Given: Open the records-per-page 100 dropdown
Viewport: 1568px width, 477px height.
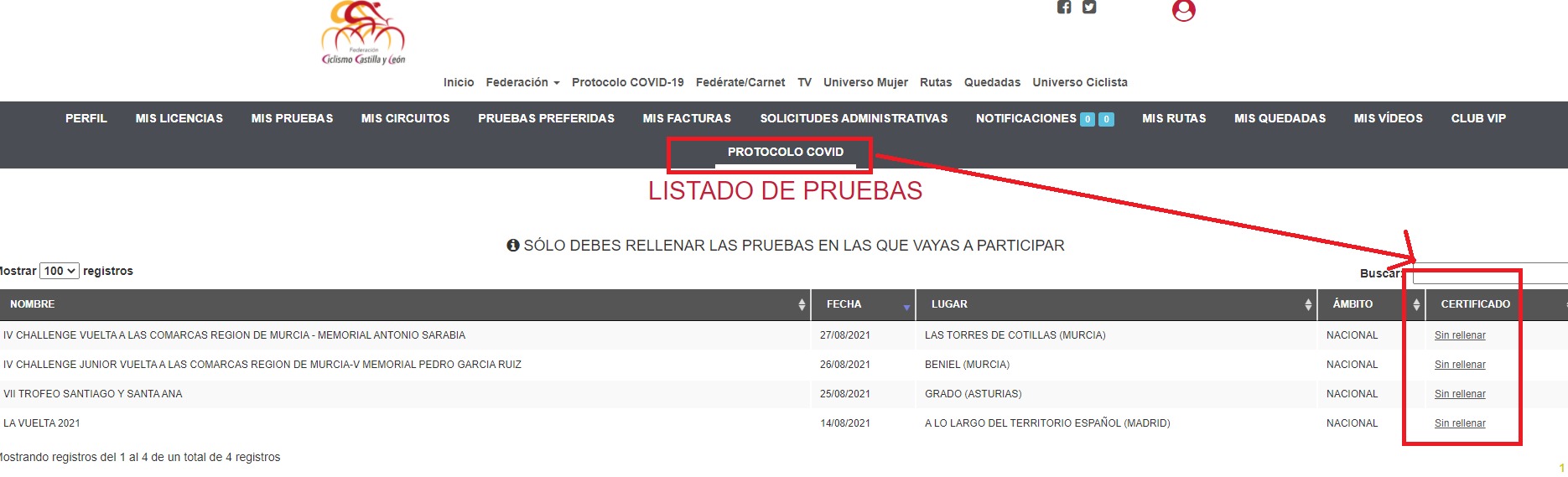Looking at the screenshot, I should click(x=60, y=271).
